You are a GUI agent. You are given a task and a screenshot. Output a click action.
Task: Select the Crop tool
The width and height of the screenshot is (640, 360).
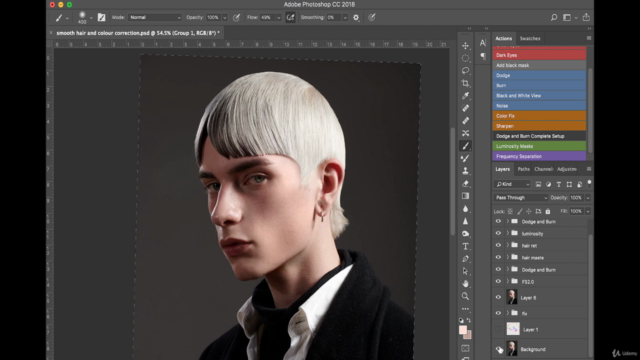point(465,83)
